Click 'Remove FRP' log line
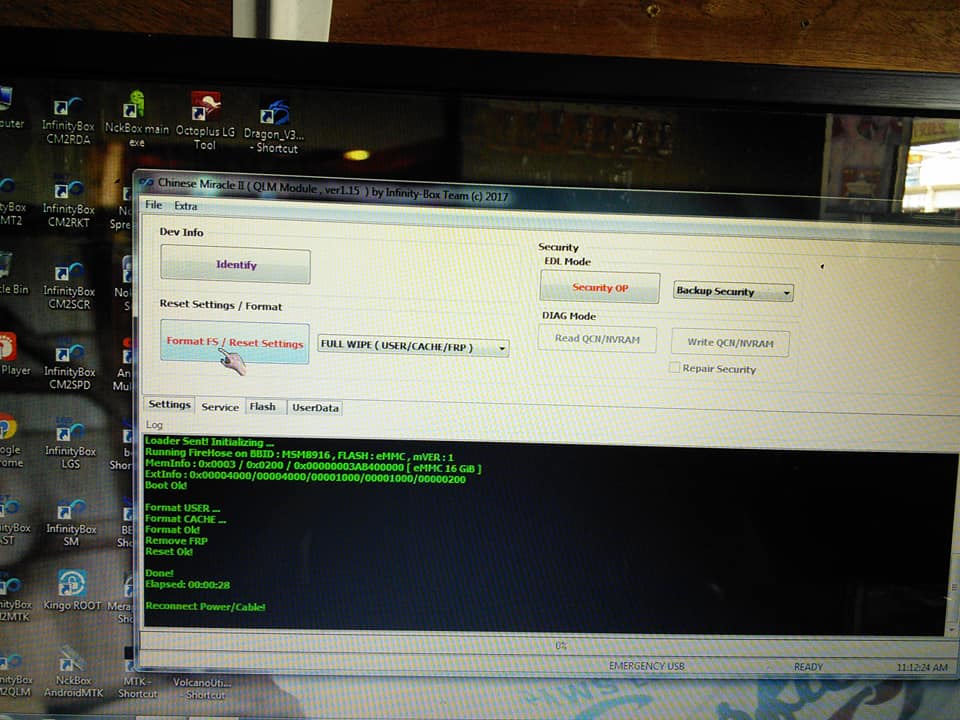This screenshot has height=720, width=960. (176, 541)
